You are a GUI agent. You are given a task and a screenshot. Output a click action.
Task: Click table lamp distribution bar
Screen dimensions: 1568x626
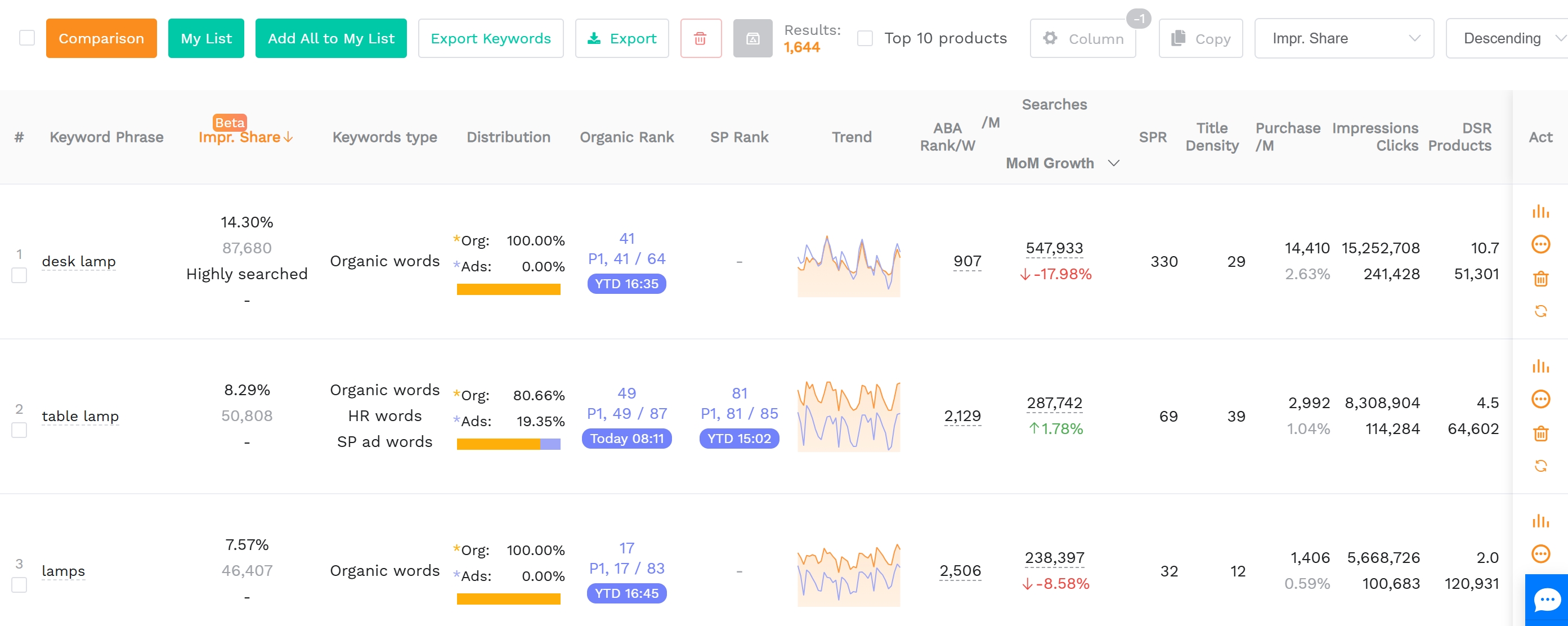(x=508, y=445)
